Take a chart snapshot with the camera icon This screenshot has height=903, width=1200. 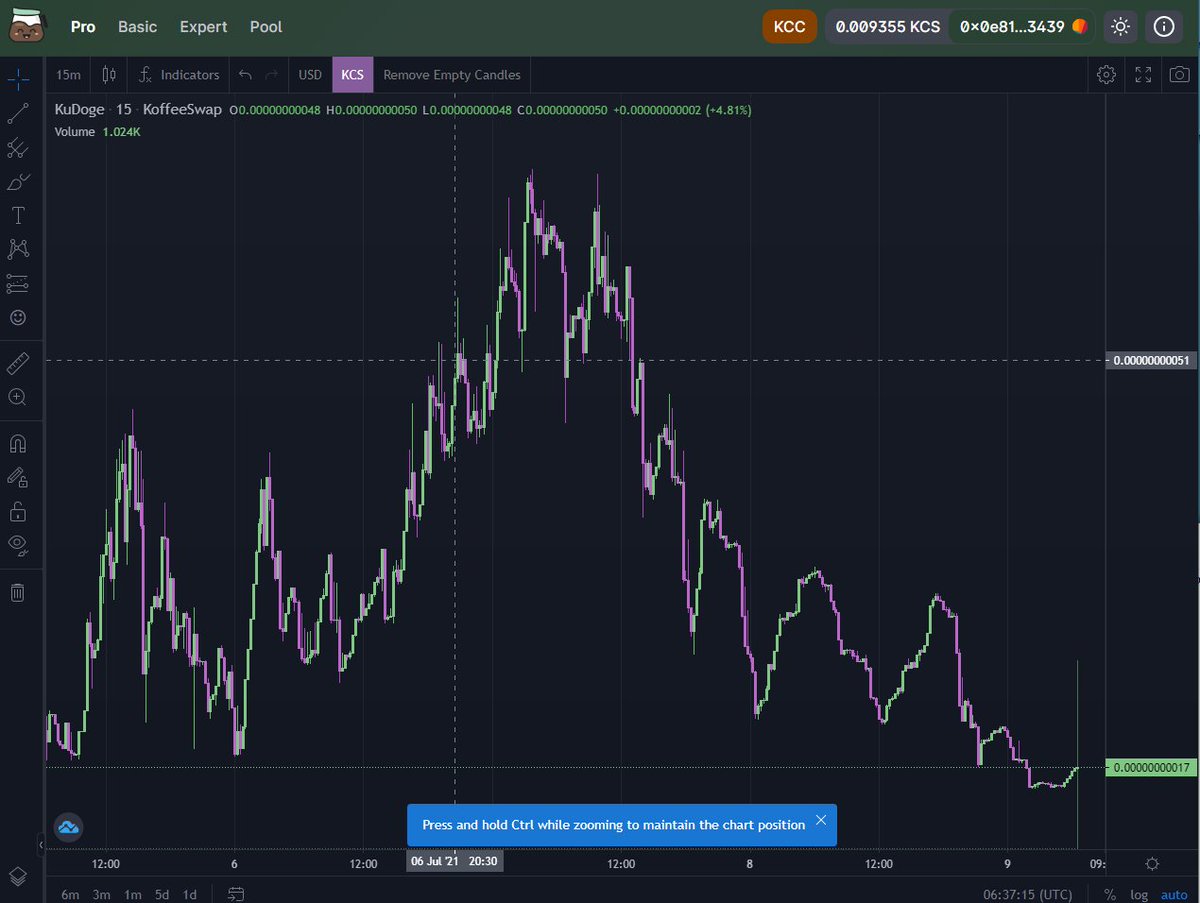tap(1180, 74)
